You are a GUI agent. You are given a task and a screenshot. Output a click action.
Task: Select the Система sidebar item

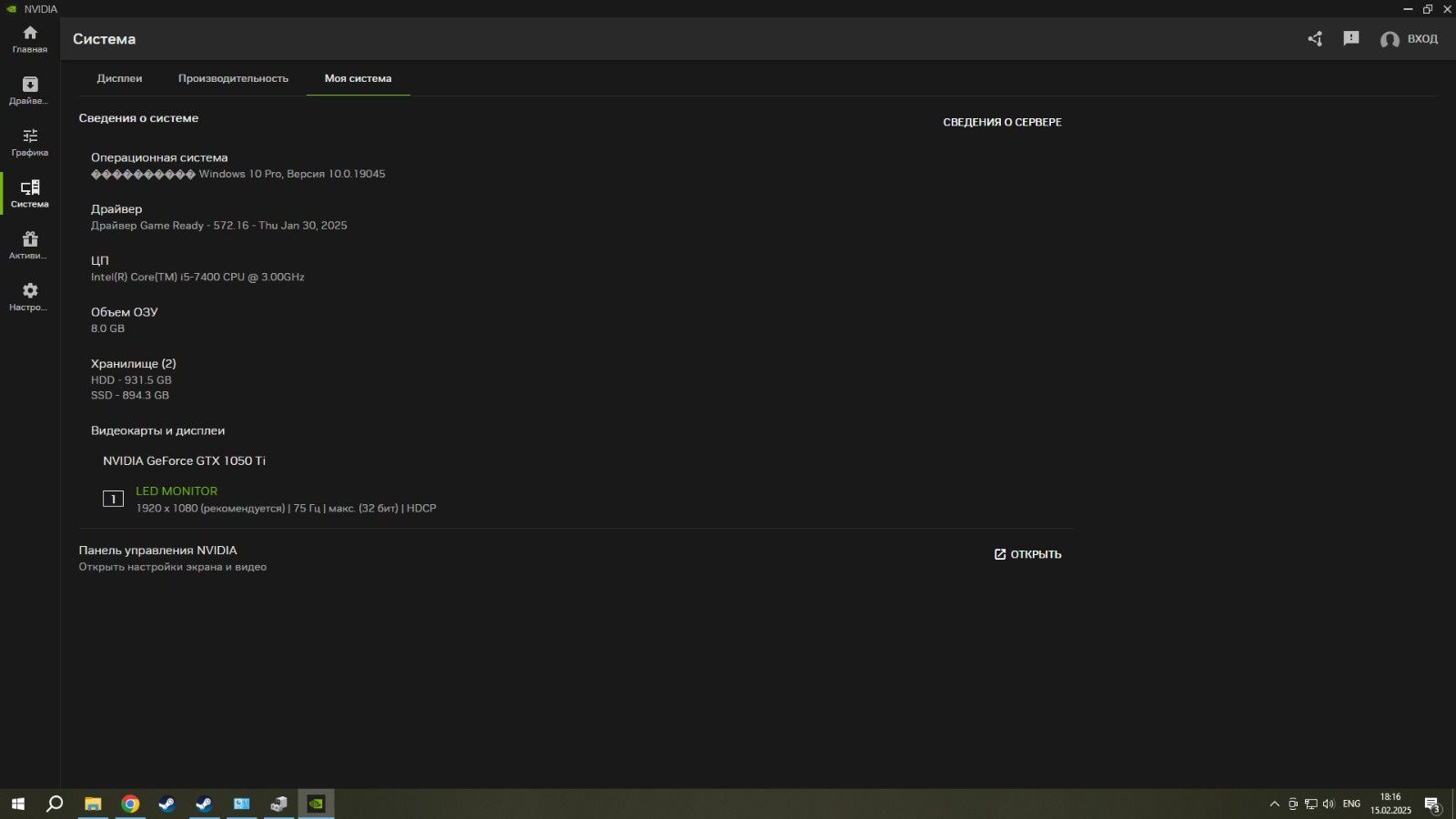(x=30, y=194)
